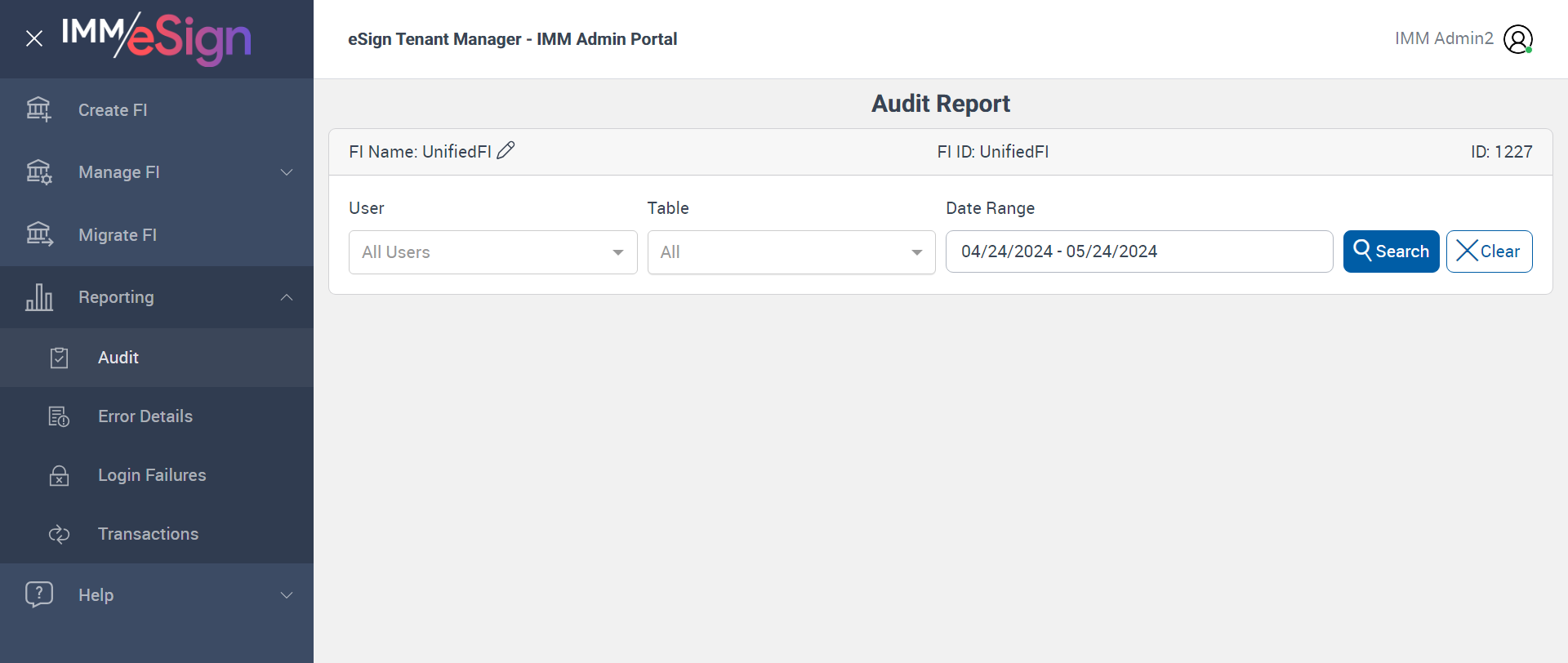Screen dimensions: 1568x663
Task: Open the All Users dropdown
Action: 492,252
